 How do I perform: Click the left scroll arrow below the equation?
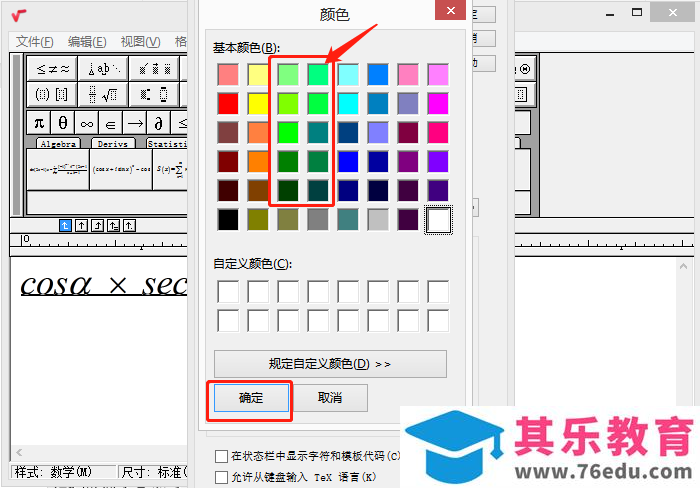click(x=19, y=452)
